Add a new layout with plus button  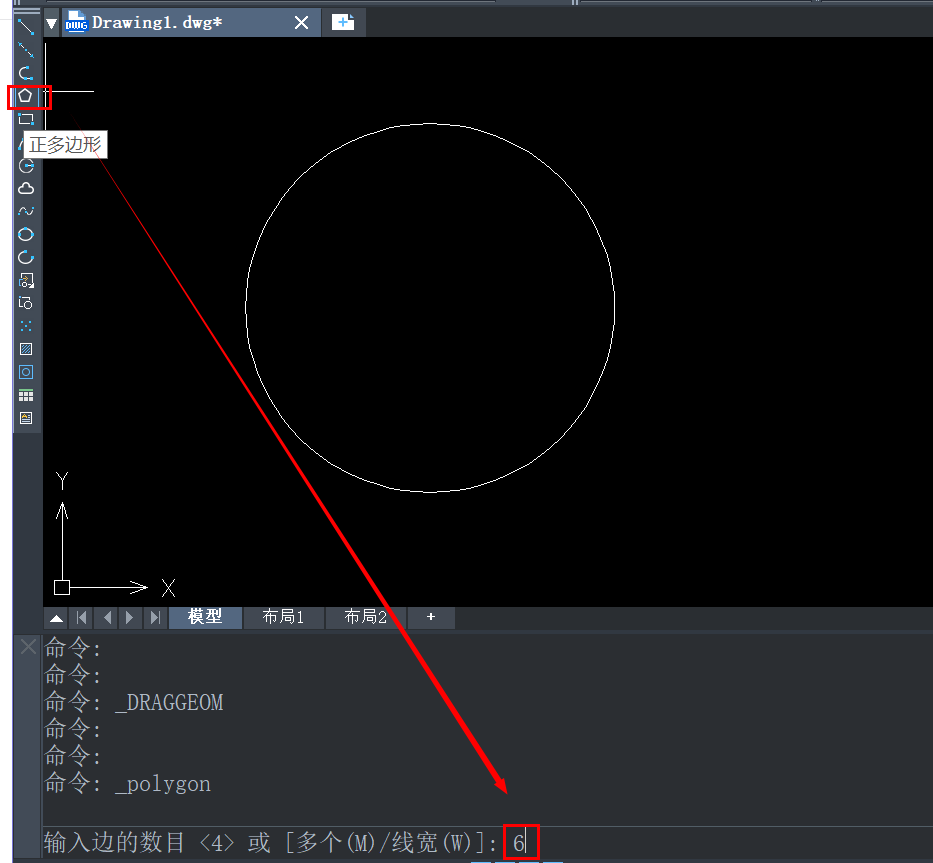[431, 617]
